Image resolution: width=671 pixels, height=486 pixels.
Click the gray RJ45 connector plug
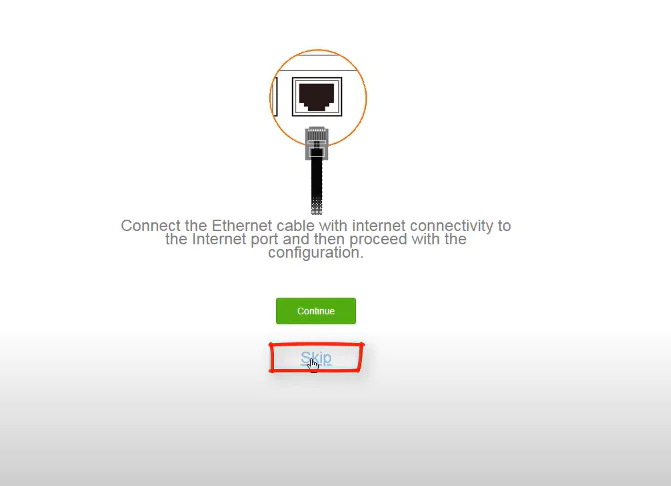(x=317, y=143)
